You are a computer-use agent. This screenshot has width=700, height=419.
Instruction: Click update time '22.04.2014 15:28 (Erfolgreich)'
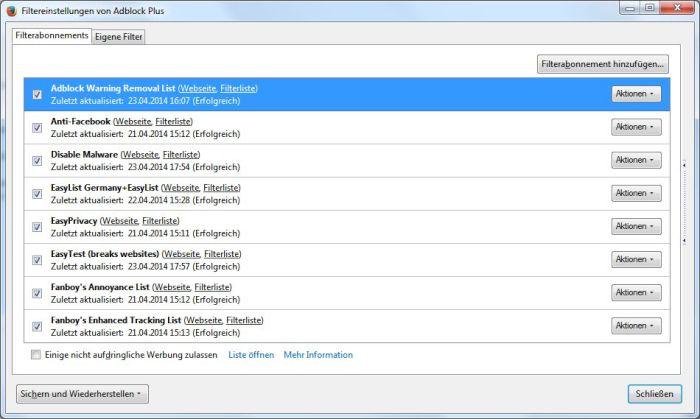tap(184, 200)
